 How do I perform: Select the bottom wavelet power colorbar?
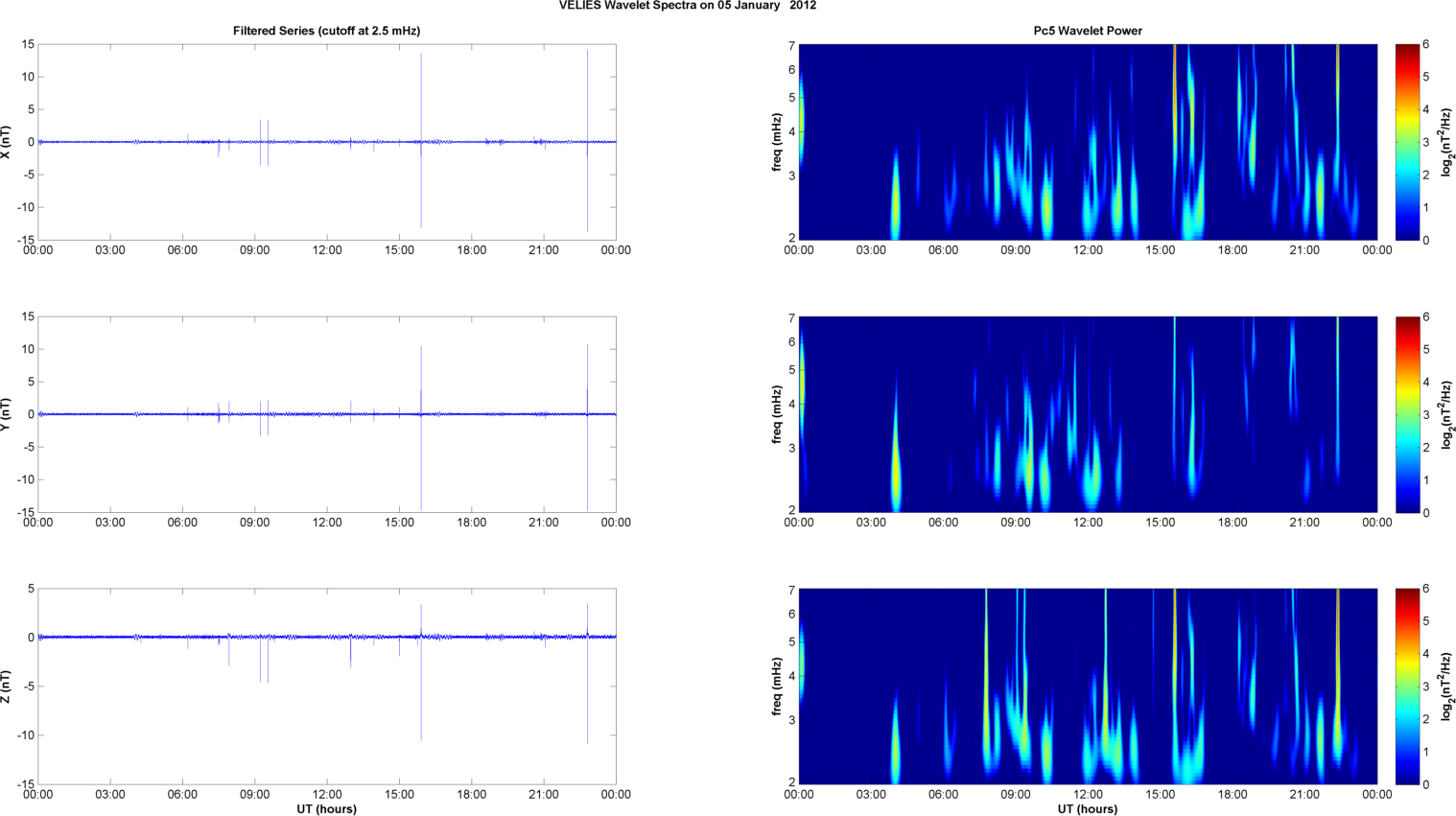point(1407,687)
